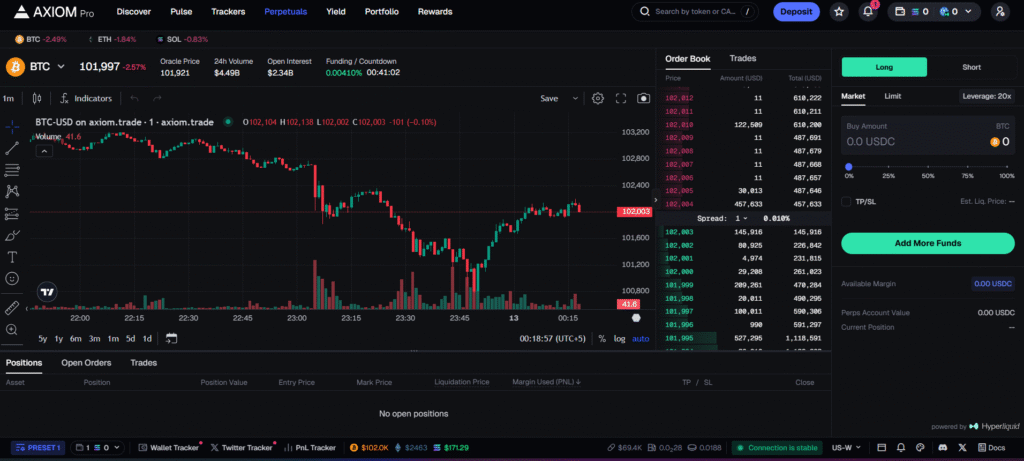Viewport: 1024px width, 461px height.
Task: Select the Text drawing tool
Action: point(13,257)
